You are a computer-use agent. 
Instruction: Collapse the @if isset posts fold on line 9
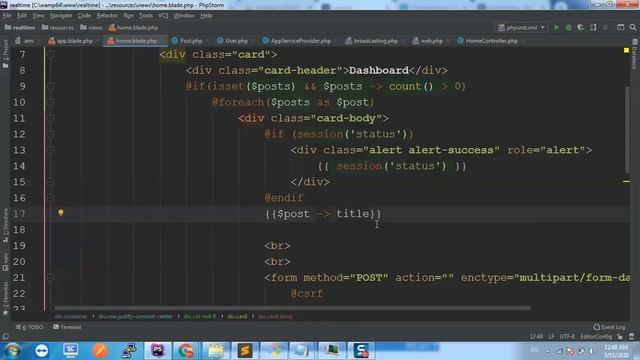[x=51, y=86]
